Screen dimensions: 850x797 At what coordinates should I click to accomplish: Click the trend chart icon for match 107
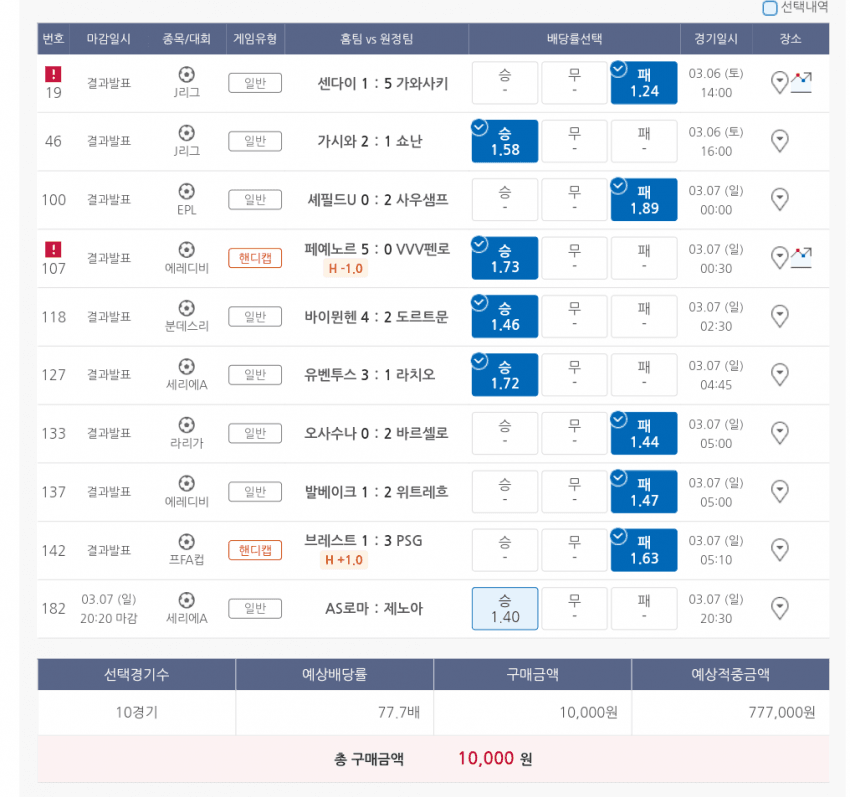[801, 257]
